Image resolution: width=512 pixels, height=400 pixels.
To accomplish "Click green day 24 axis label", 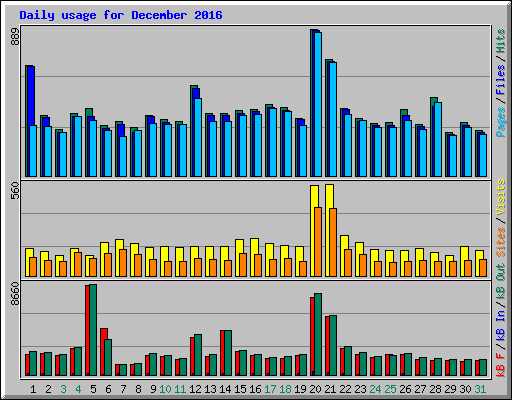I will (x=375, y=389).
